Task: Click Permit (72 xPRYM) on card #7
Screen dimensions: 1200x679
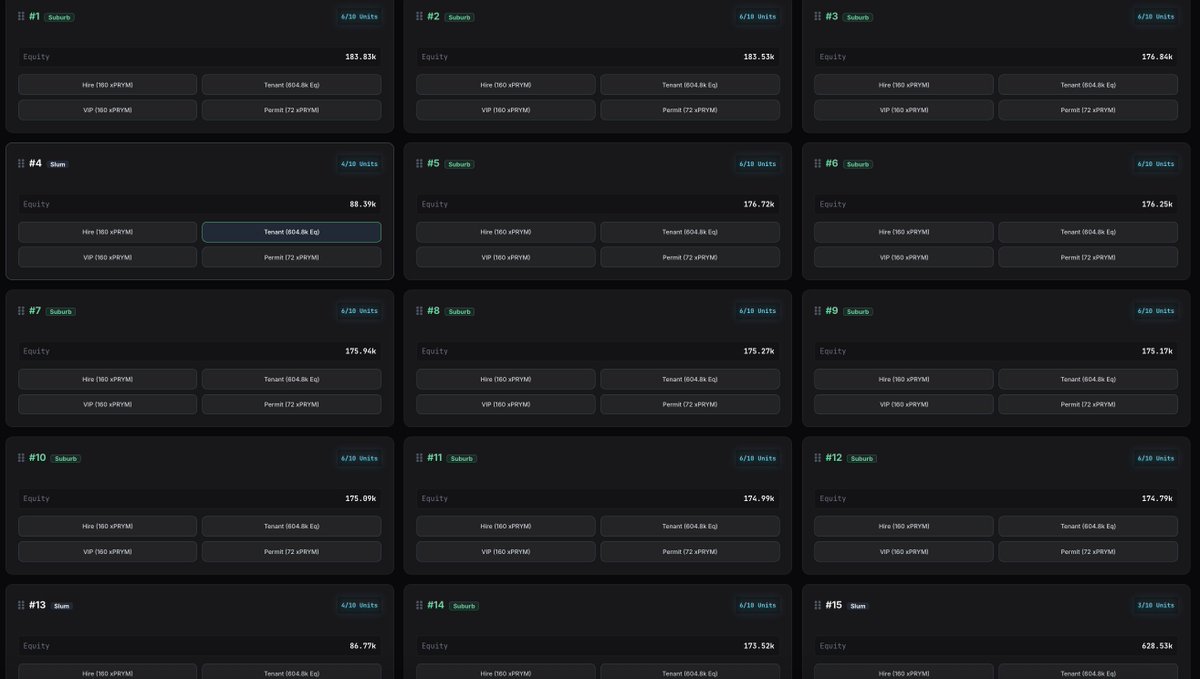Action: [x=292, y=404]
